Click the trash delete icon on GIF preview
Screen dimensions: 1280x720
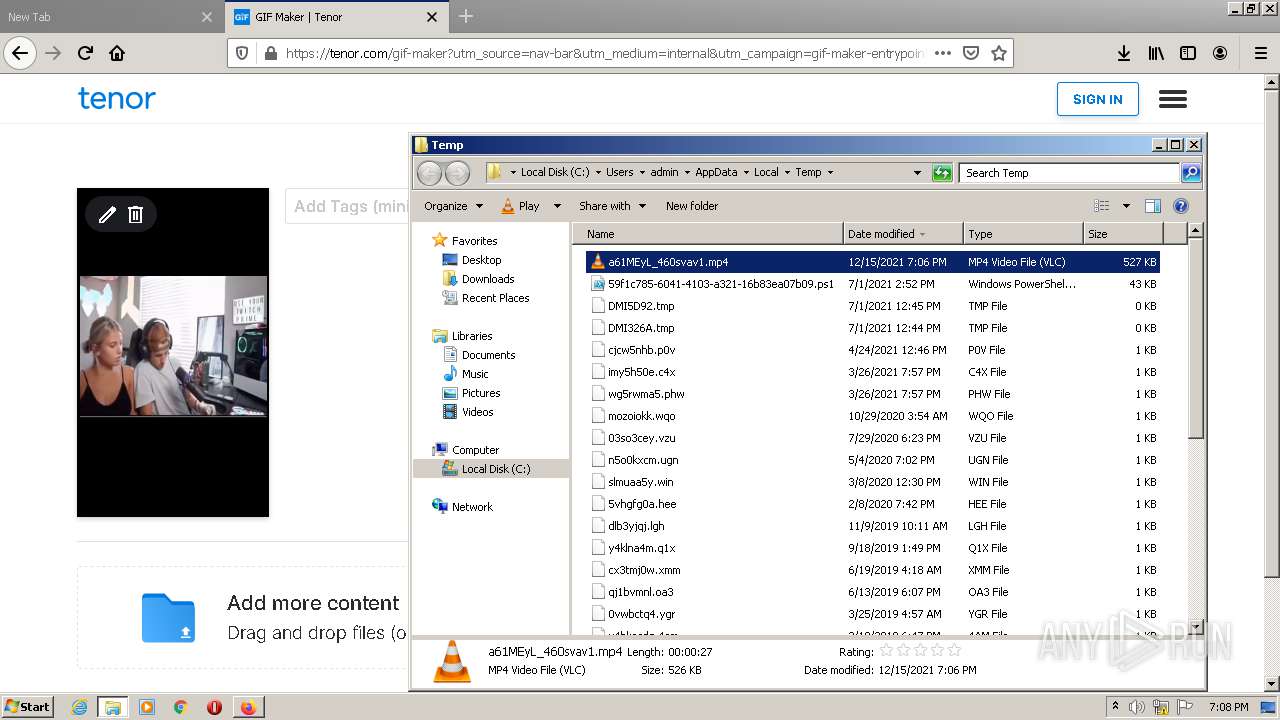(136, 214)
